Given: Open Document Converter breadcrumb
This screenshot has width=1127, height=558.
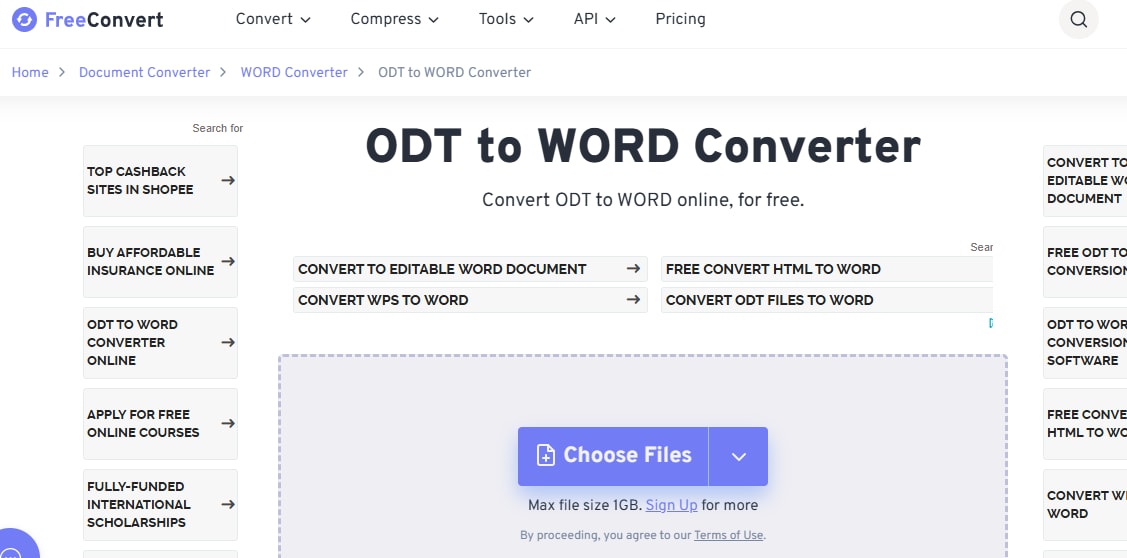Looking at the screenshot, I should pos(144,73).
